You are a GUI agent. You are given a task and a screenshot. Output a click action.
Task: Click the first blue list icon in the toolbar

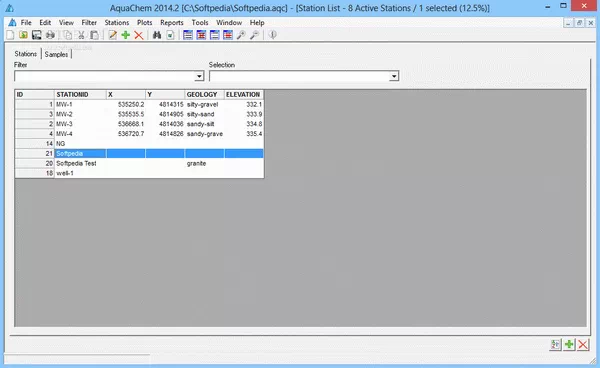[x=188, y=35]
